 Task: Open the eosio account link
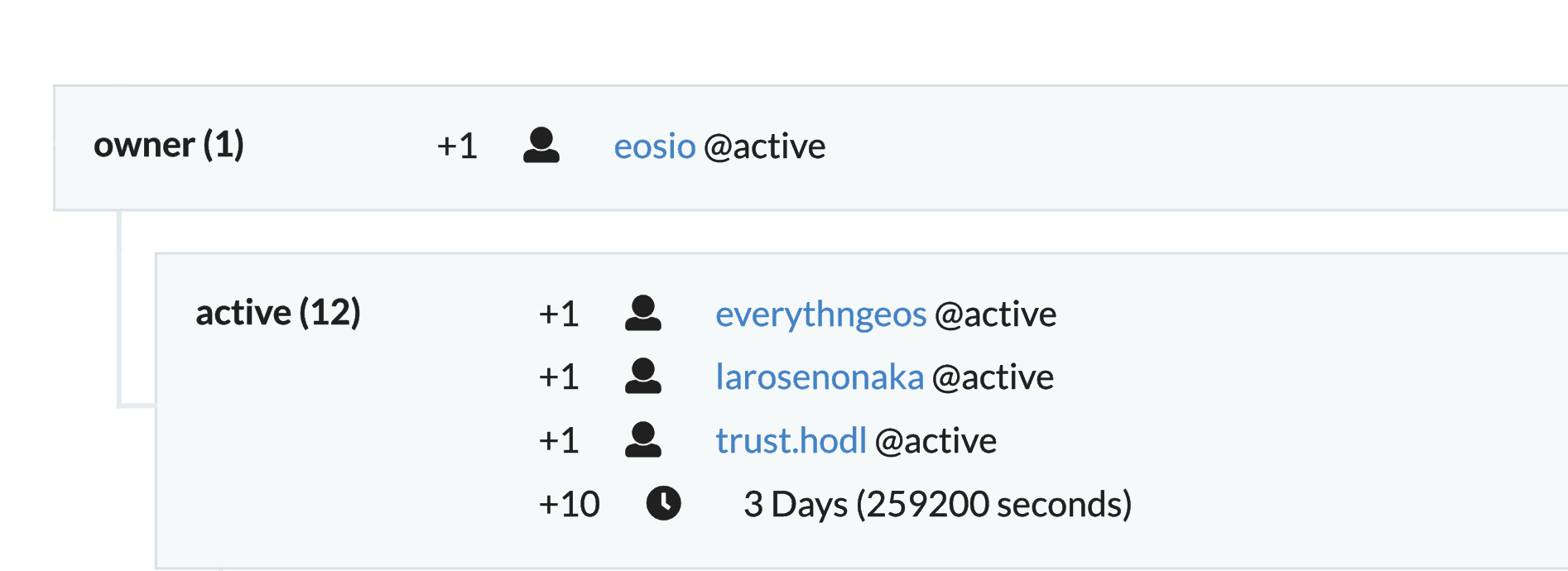pyautogui.click(x=654, y=146)
